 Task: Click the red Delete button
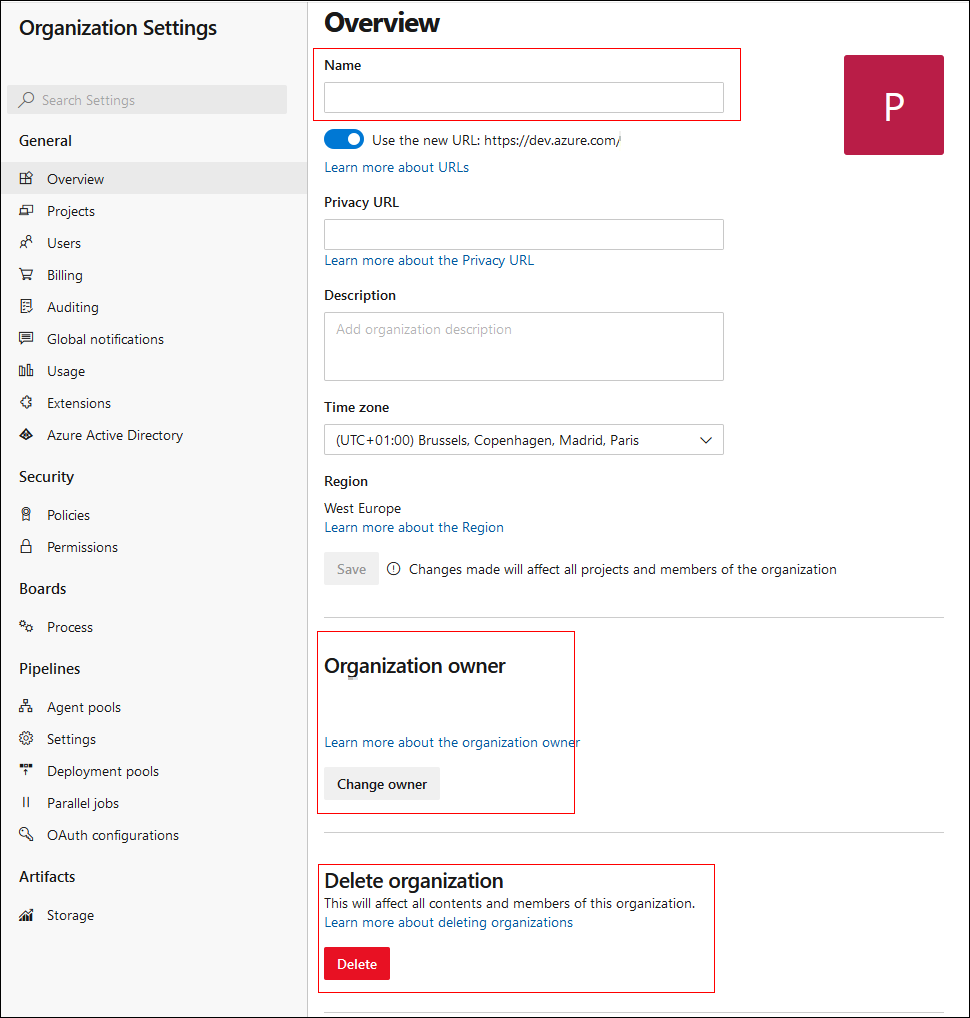(356, 963)
